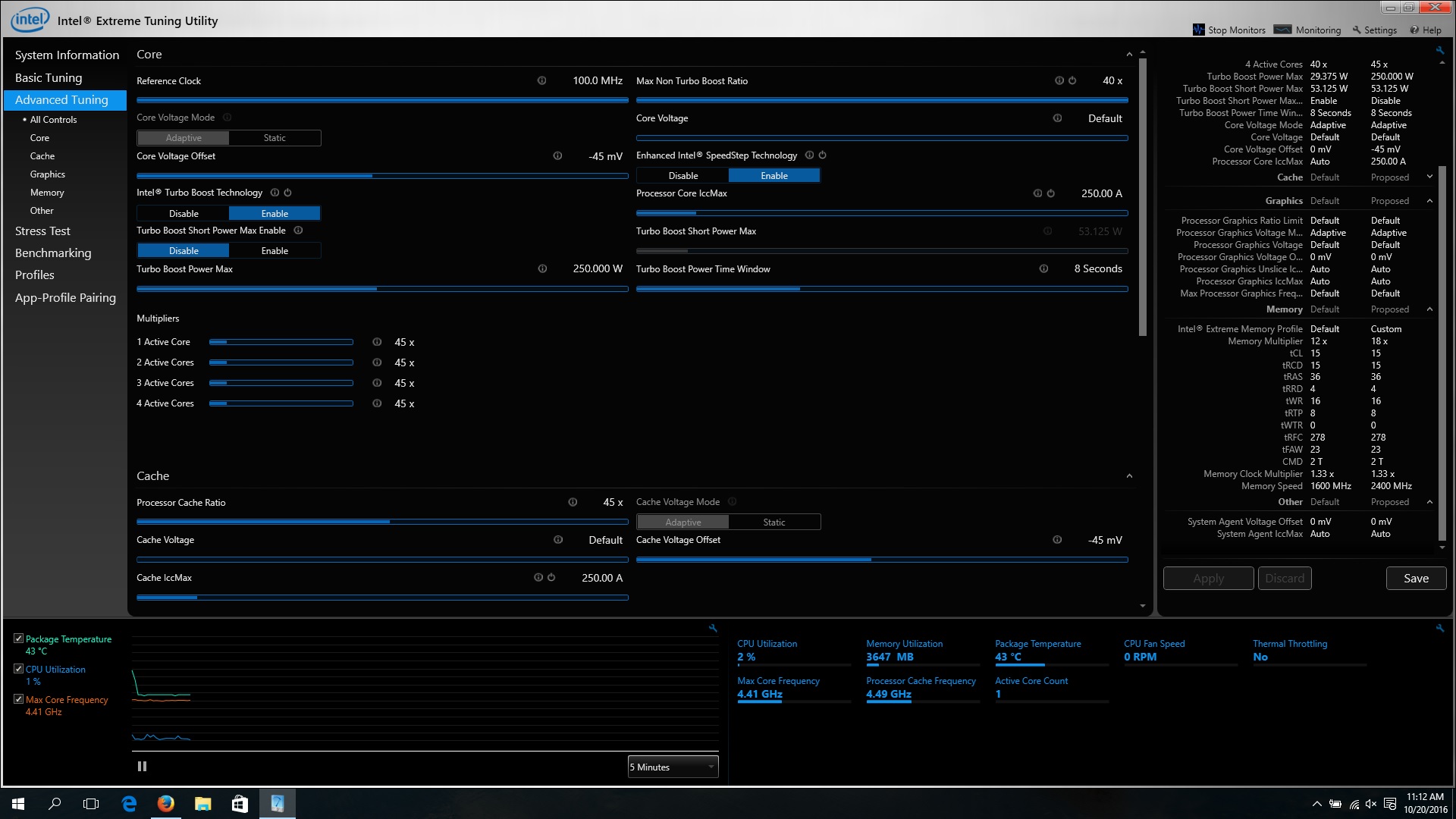This screenshot has height=819, width=1456.
Task: Disable Intel Turbo Boost Technology
Action: [x=184, y=213]
